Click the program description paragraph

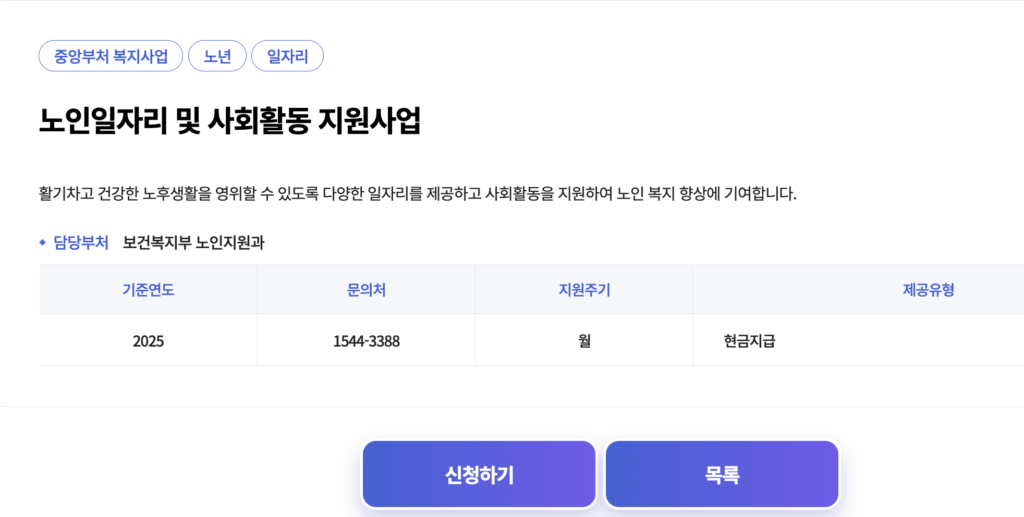(x=417, y=193)
